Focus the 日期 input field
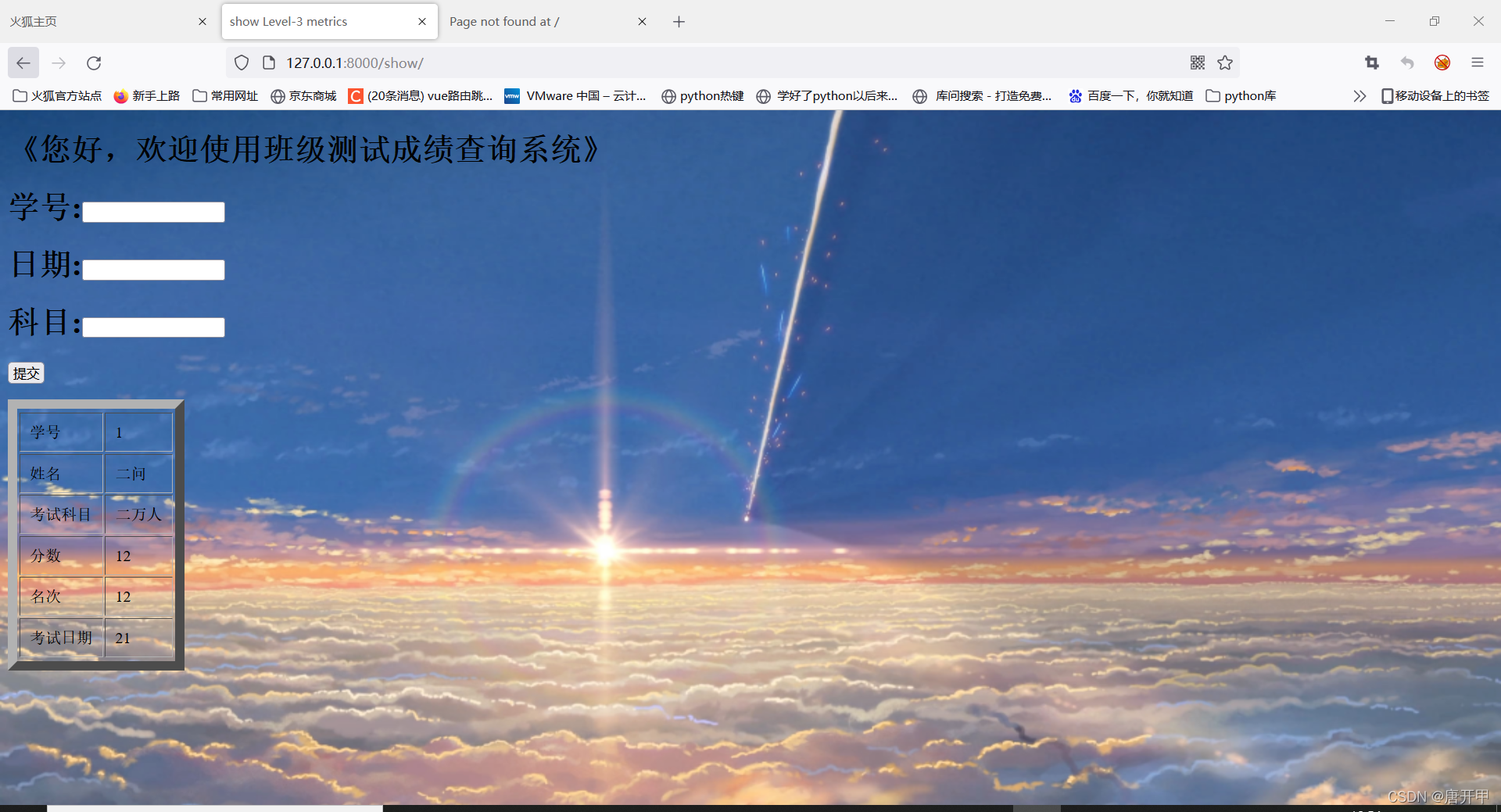1501x812 pixels. tap(153, 270)
